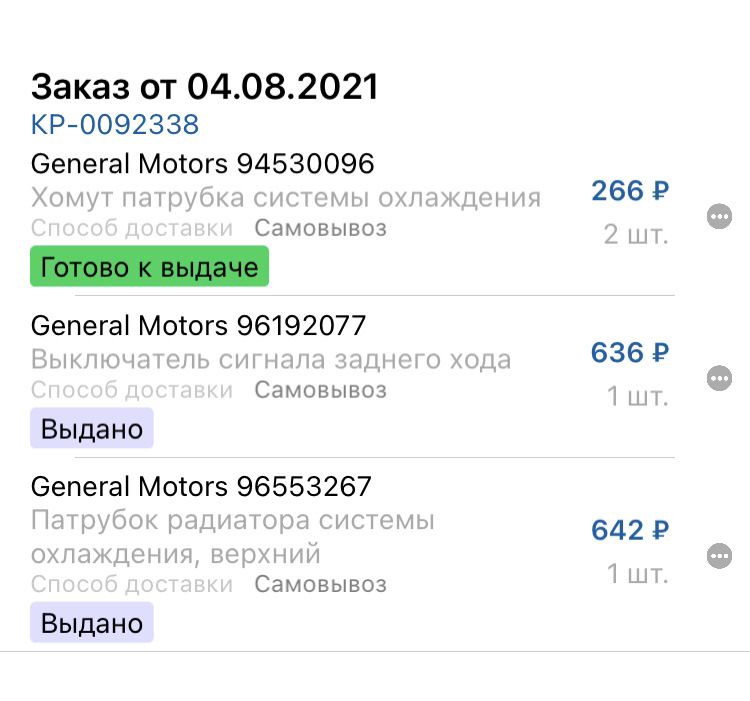Select the General Motors 96192077 item title
Viewport: 750px width, 701px height.
pos(199,325)
